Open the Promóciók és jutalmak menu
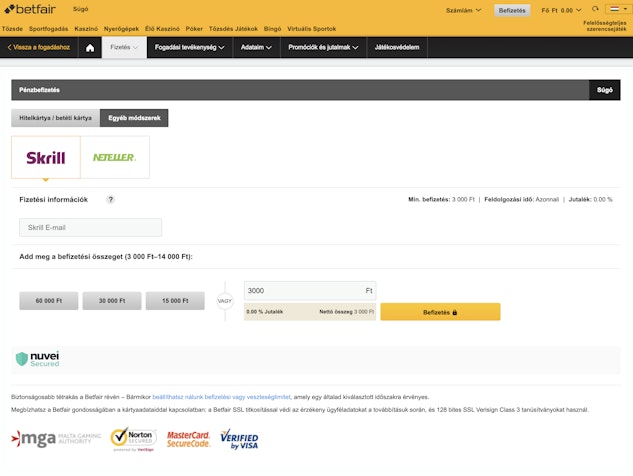Screen dimensions: 633x476 [323, 47]
